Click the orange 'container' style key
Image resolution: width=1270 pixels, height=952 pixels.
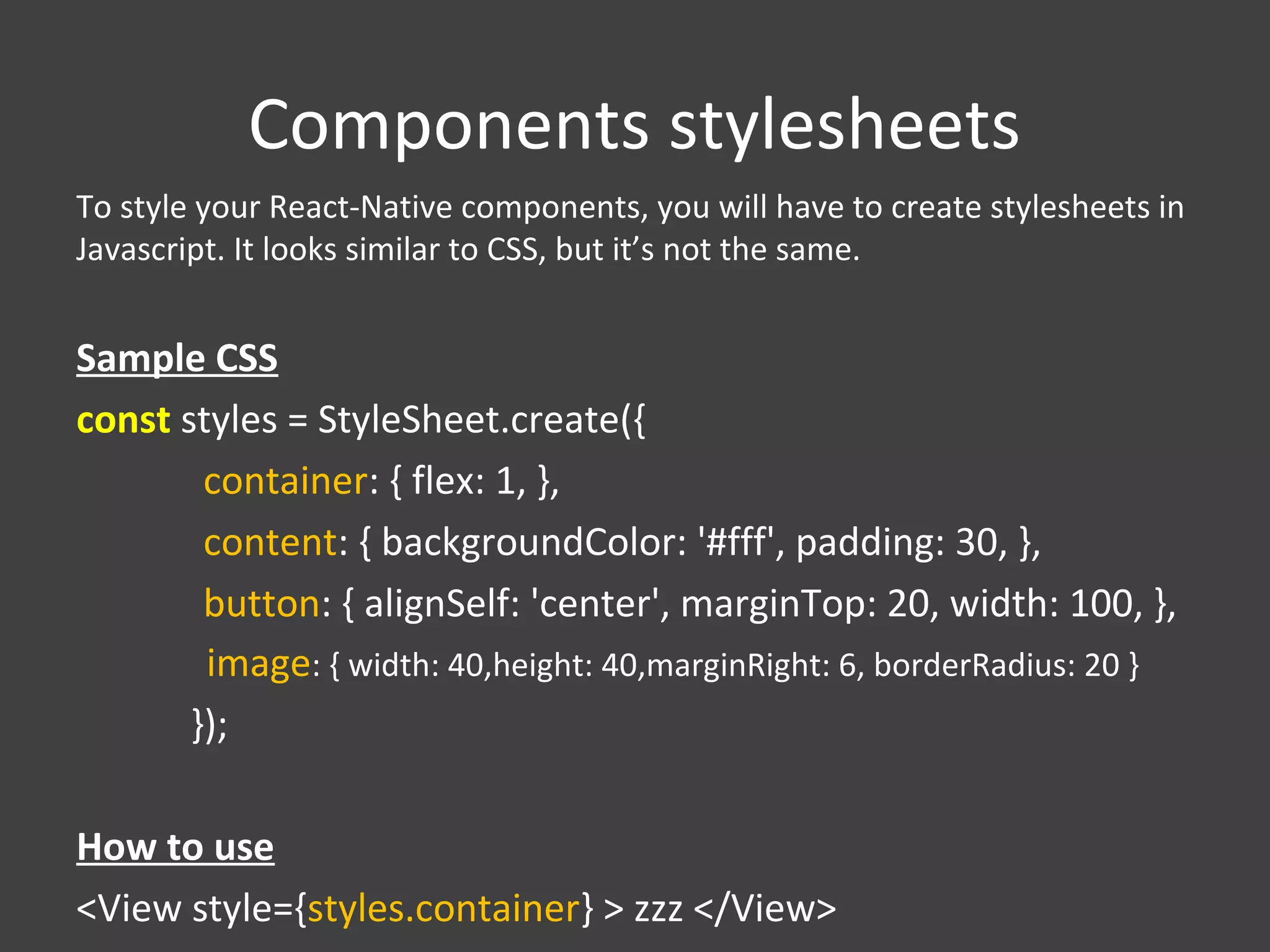click(286, 482)
